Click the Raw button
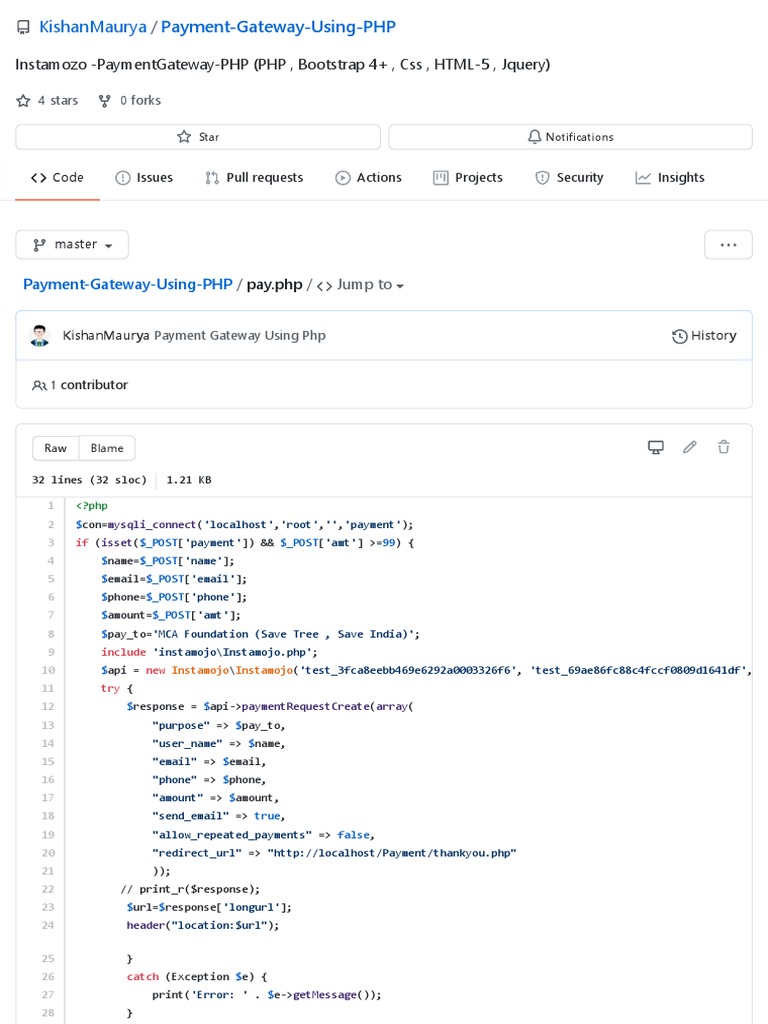Image resolution: width=768 pixels, height=1024 pixels. tap(56, 448)
